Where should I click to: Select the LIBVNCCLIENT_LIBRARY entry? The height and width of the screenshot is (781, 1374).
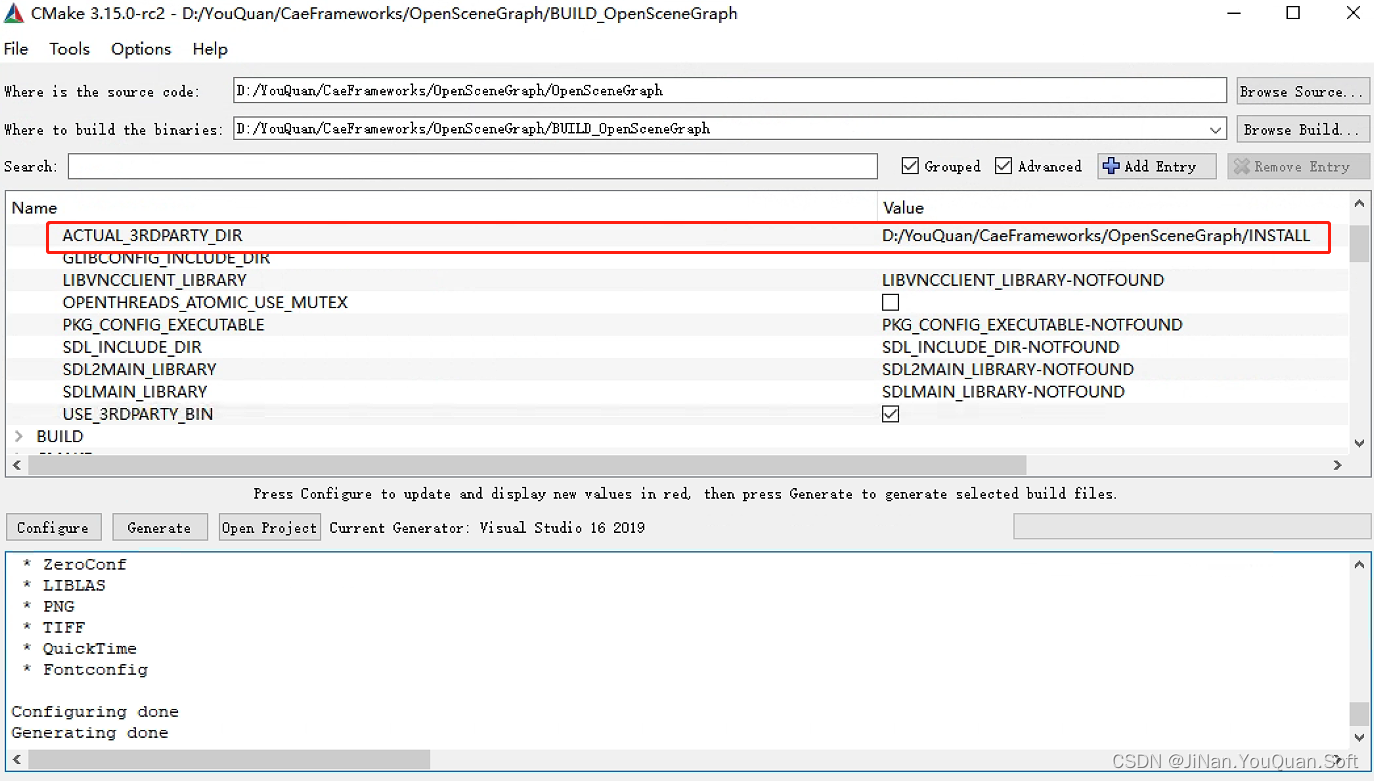pyautogui.click(x=154, y=280)
